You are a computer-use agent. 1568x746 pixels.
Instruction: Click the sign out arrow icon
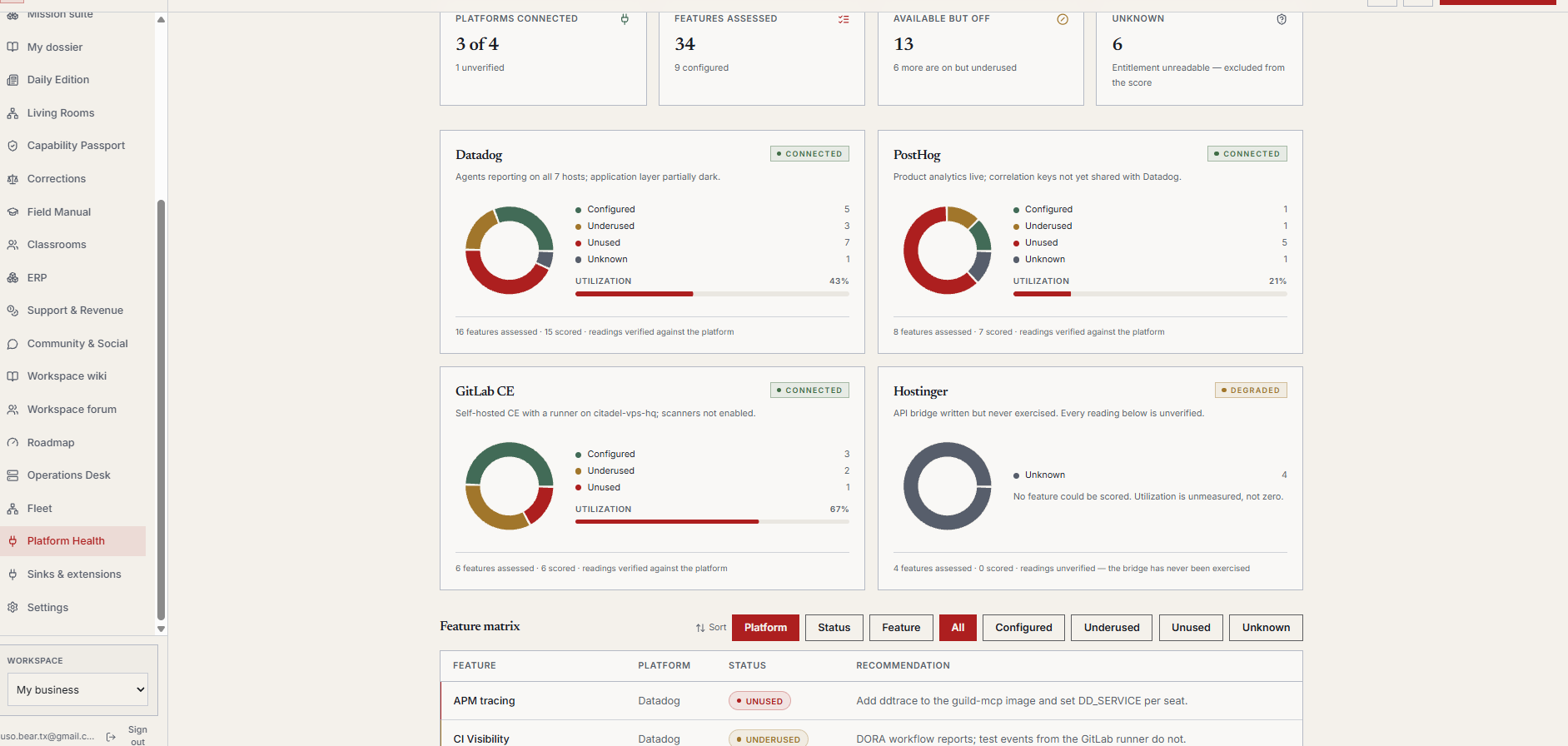(x=112, y=737)
